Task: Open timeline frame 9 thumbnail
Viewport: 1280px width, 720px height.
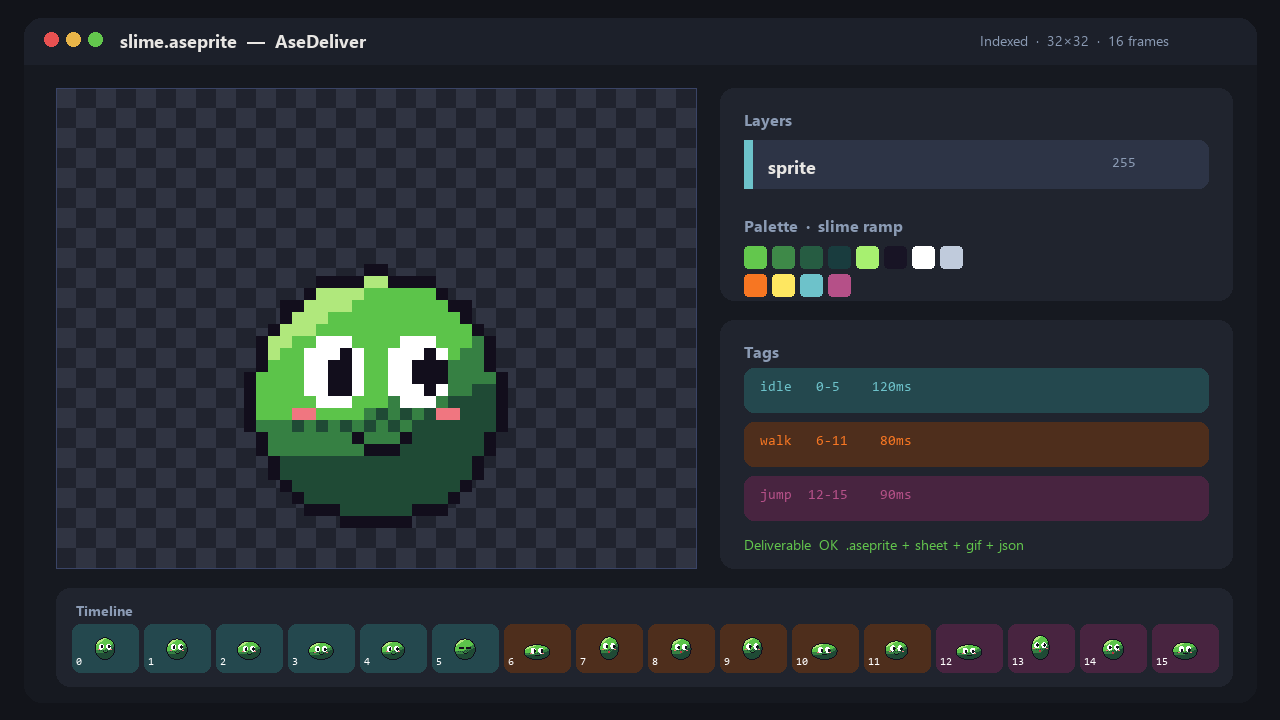Action: click(753, 649)
